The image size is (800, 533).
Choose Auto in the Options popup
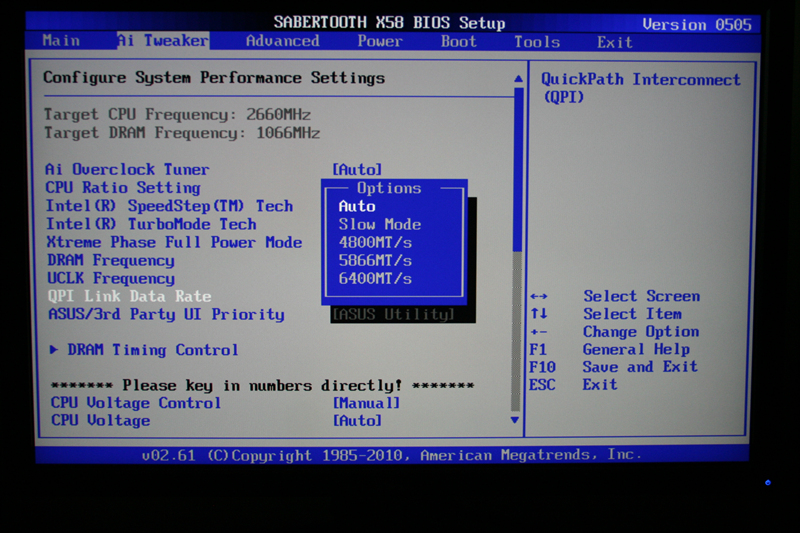(x=357, y=206)
